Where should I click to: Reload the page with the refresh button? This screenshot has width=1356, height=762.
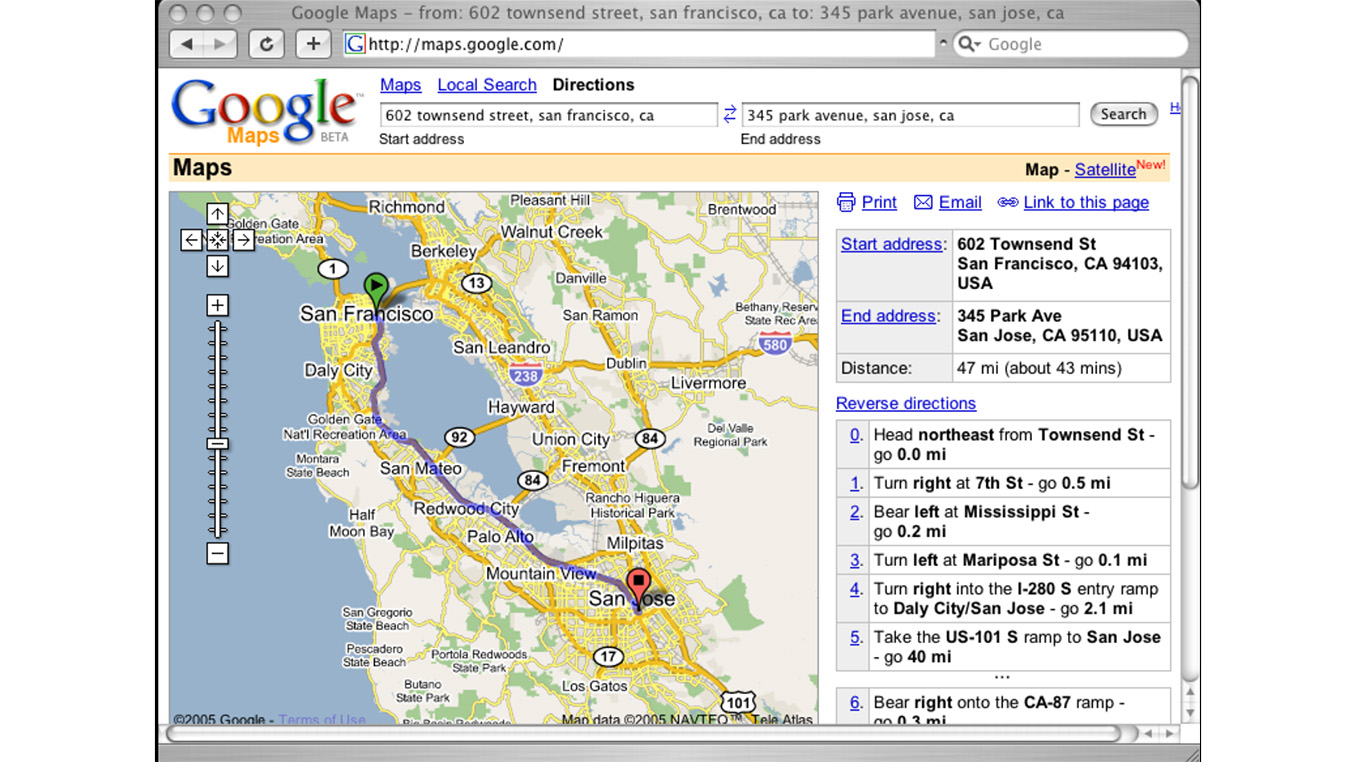tap(266, 44)
